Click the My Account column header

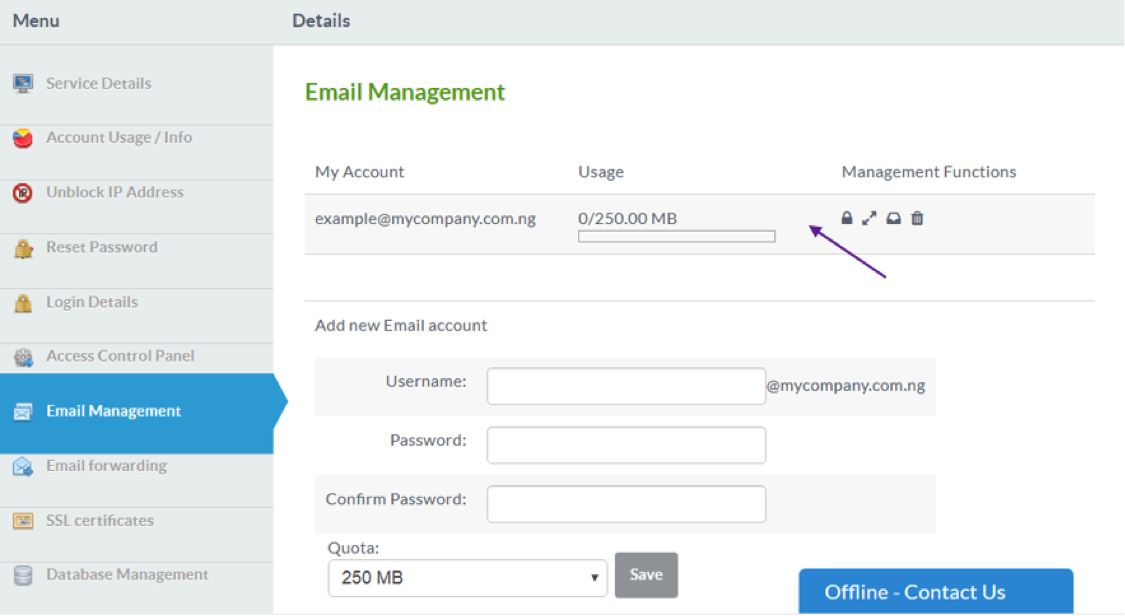pos(359,172)
